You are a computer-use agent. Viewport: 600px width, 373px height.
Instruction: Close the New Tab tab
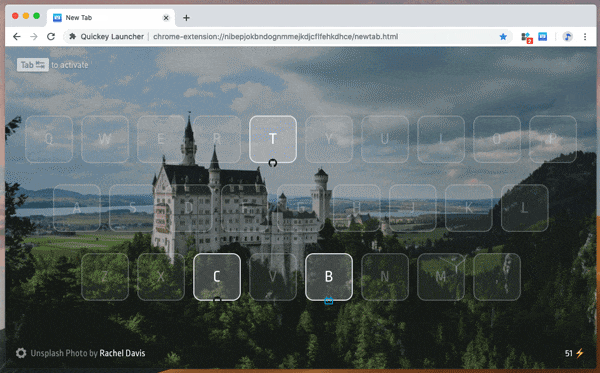[166, 18]
